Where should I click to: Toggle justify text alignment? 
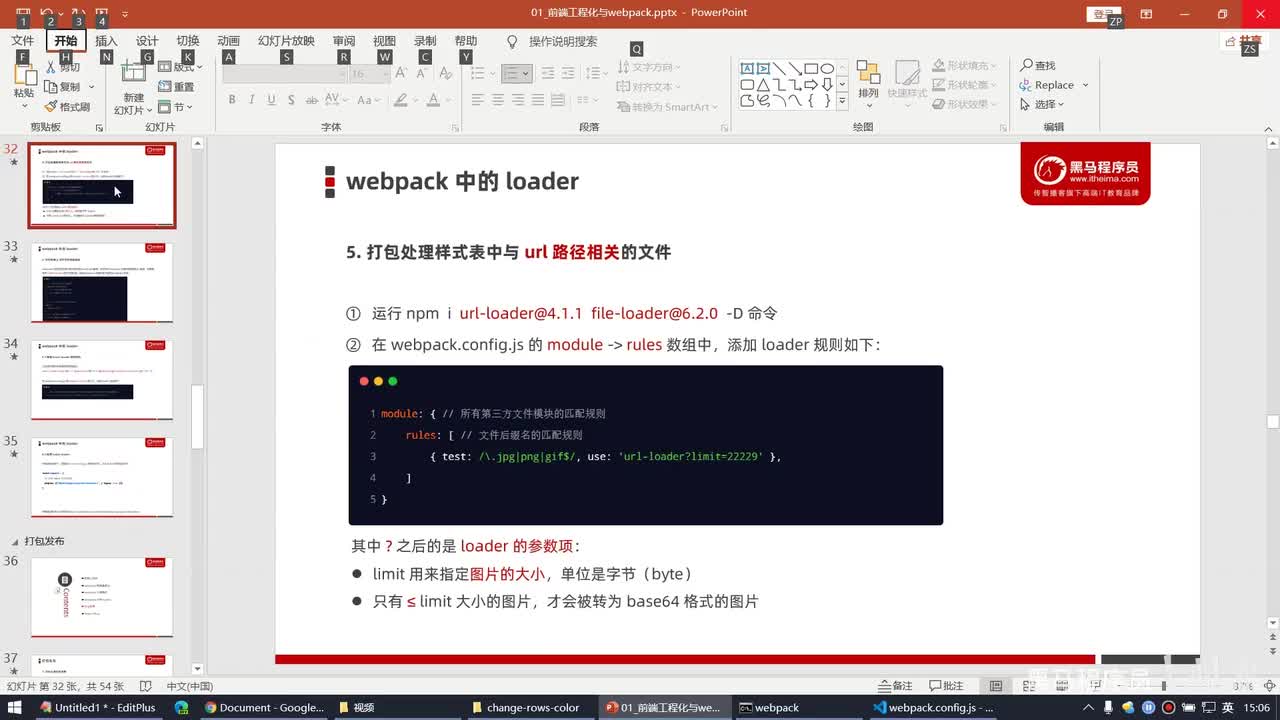538,100
